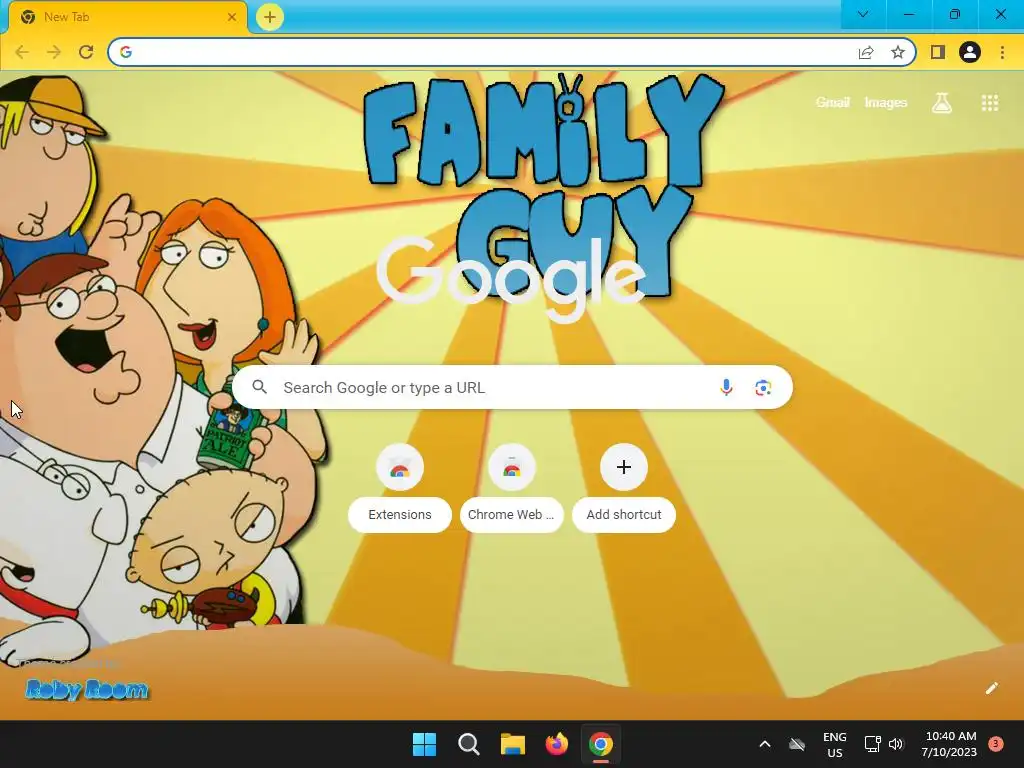
Task: Start voice search with microphone icon
Action: click(x=726, y=387)
